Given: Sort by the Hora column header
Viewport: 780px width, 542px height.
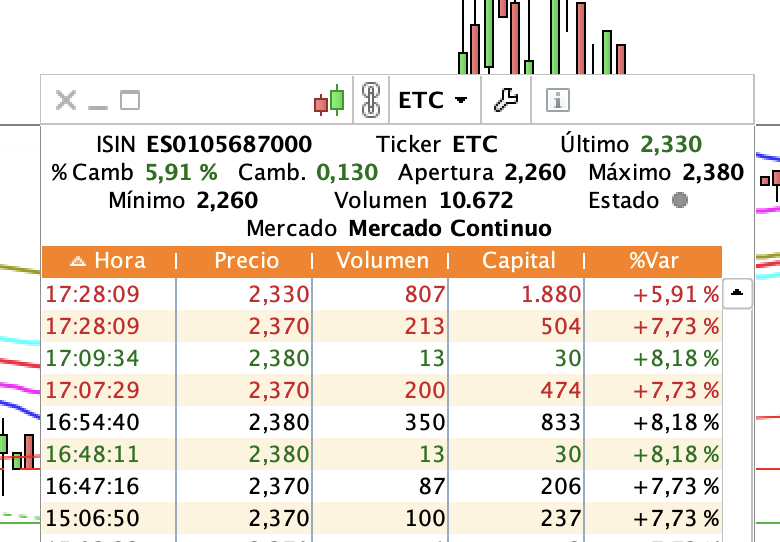Looking at the screenshot, I should point(109,261).
